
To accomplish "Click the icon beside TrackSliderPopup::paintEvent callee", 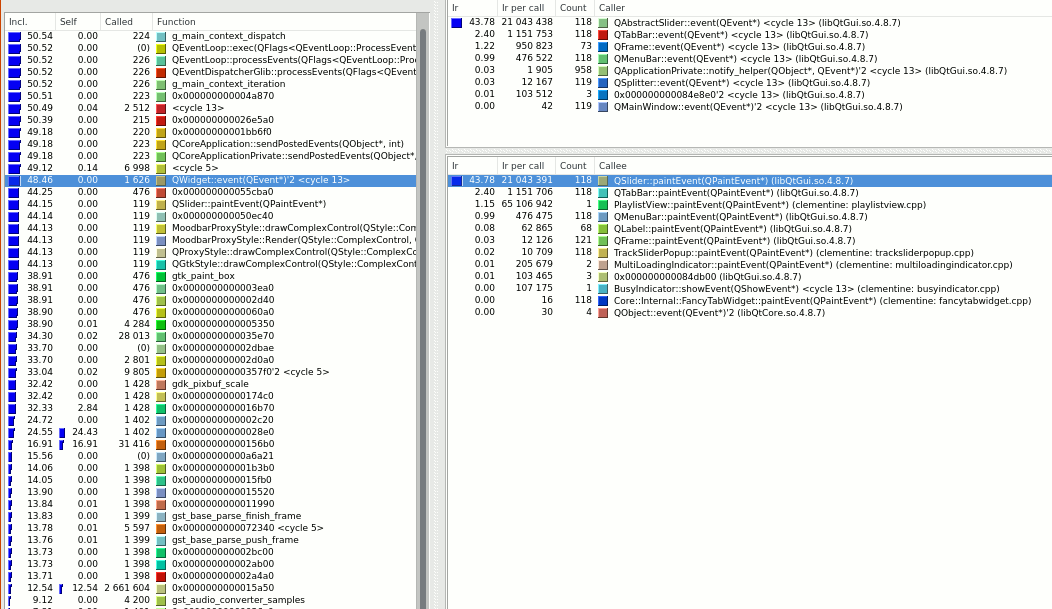I will 603,253.
